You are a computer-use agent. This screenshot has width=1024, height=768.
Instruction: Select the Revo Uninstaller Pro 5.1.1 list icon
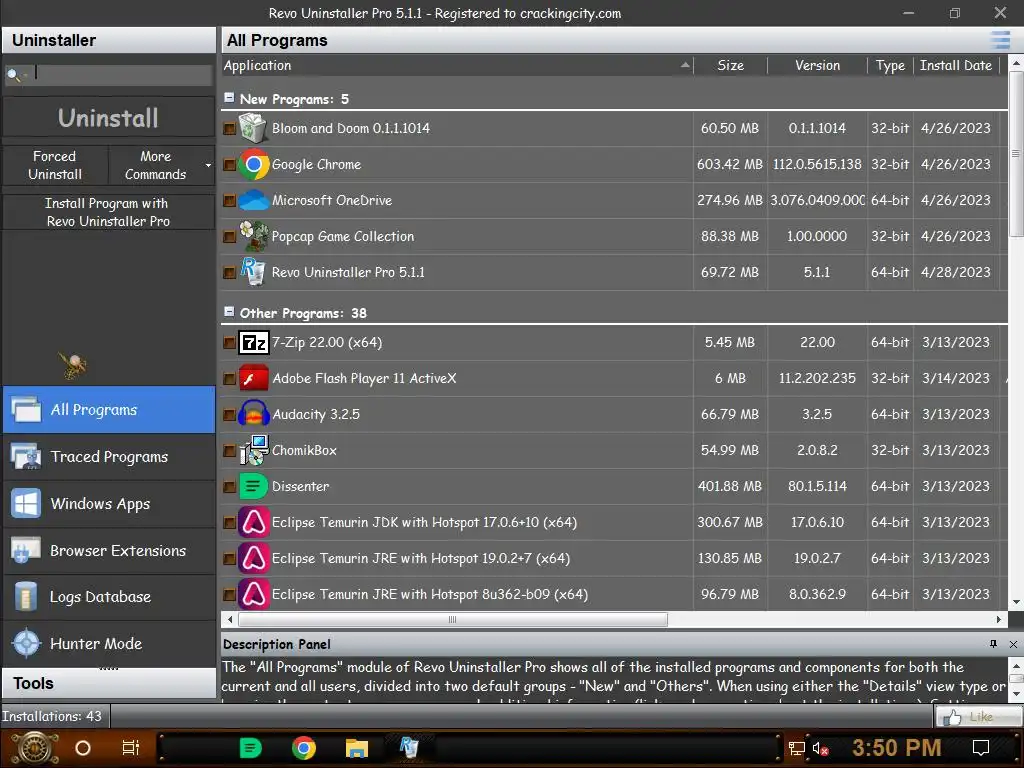pyautogui.click(x=253, y=272)
